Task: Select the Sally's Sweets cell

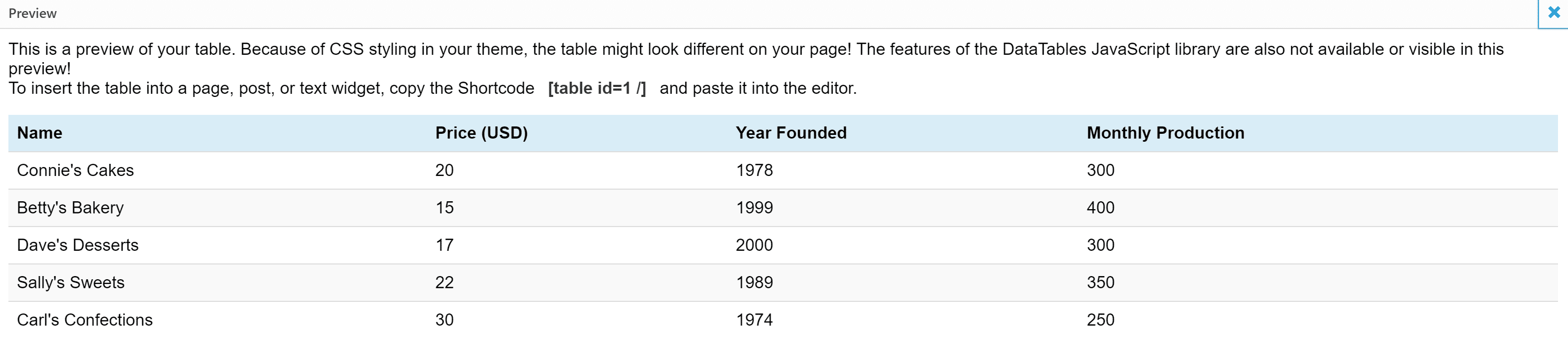Action: point(71,282)
